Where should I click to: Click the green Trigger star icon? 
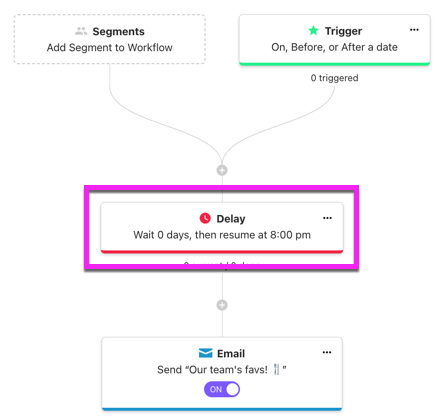pyautogui.click(x=313, y=31)
